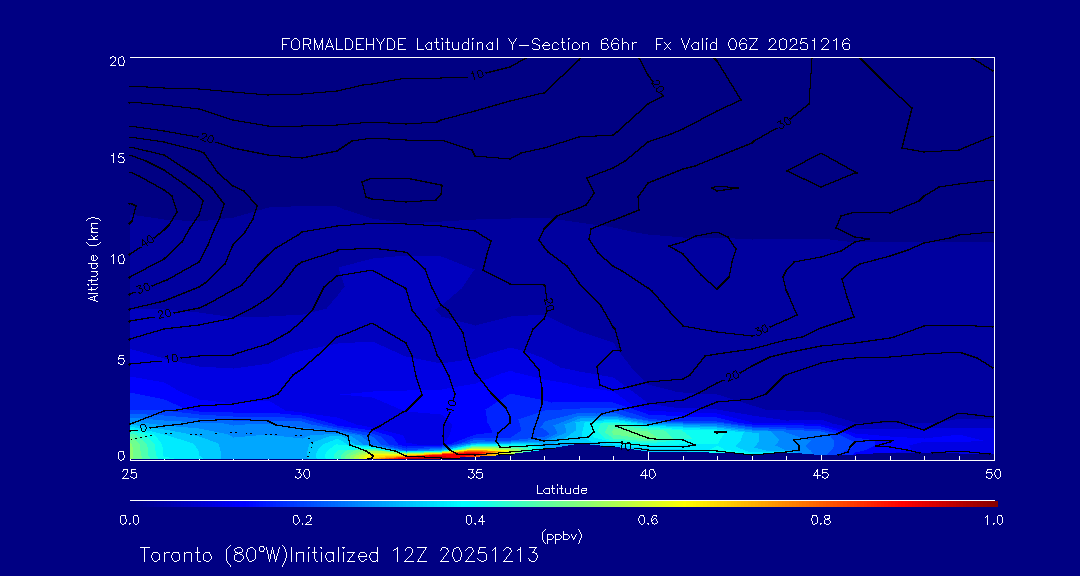Click the 5 km altitude tick label
Screen dimensions: 1080x576
pos(120,359)
